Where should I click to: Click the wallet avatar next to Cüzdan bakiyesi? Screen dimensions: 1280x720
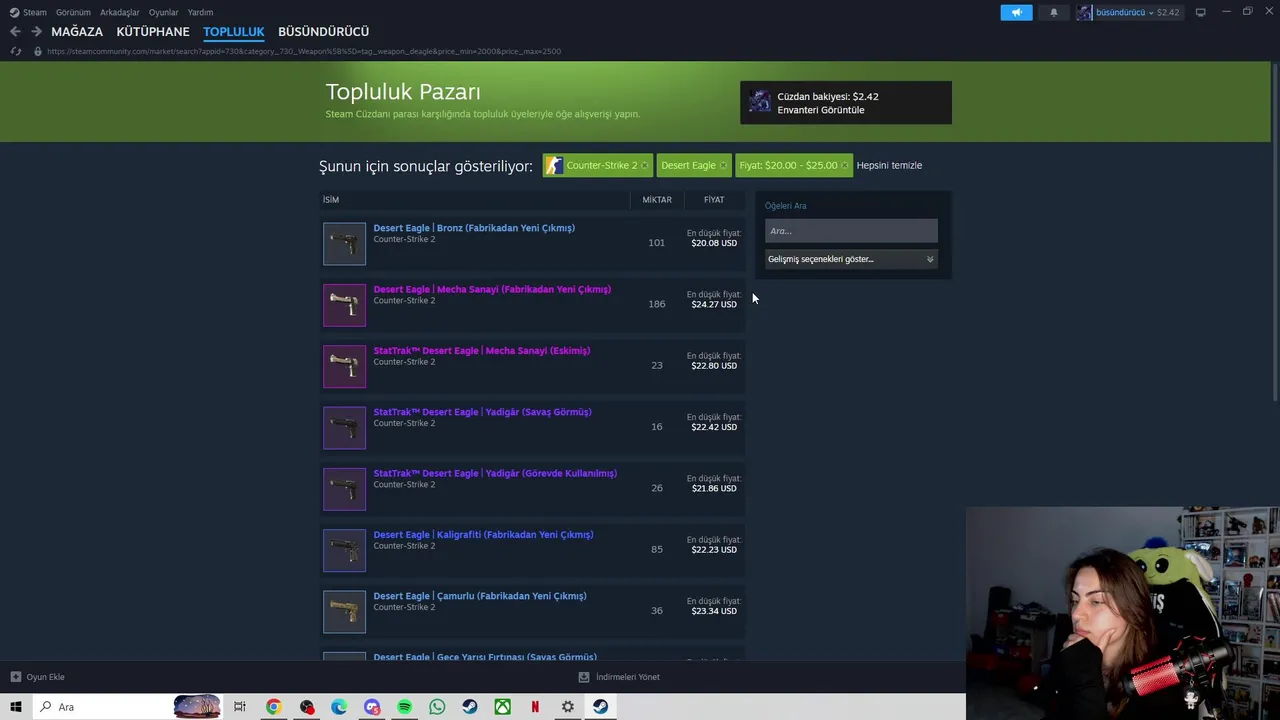[760, 102]
